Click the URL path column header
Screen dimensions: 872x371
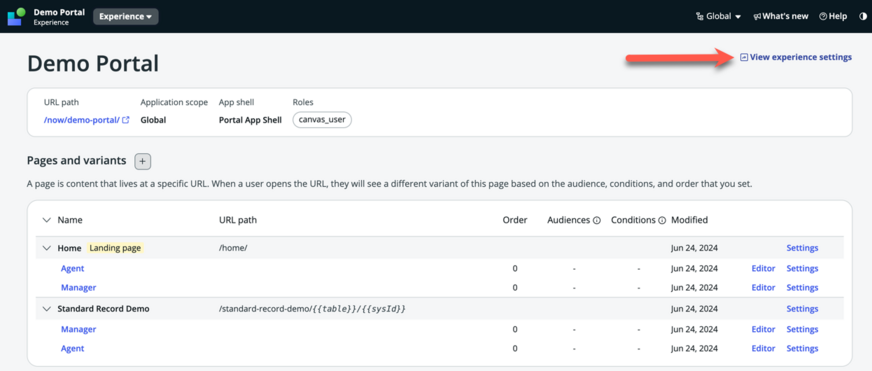click(238, 220)
